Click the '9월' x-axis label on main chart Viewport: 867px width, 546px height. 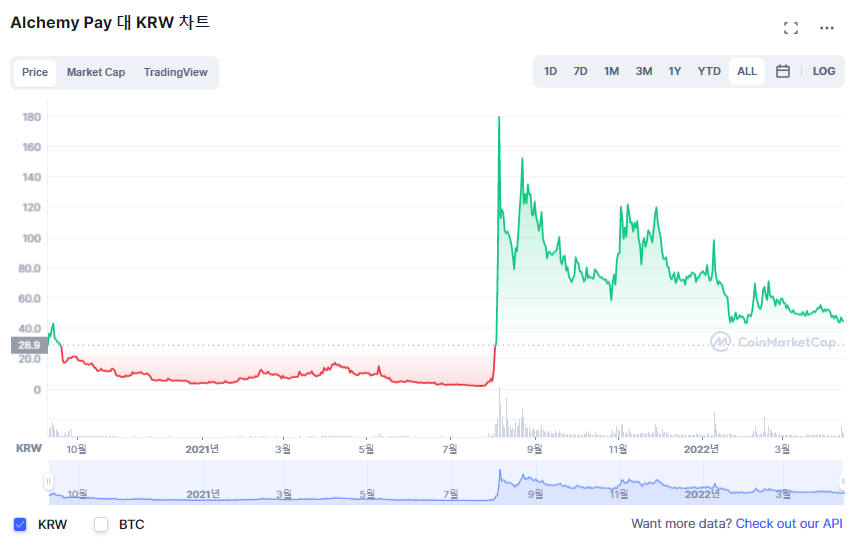tap(534, 449)
